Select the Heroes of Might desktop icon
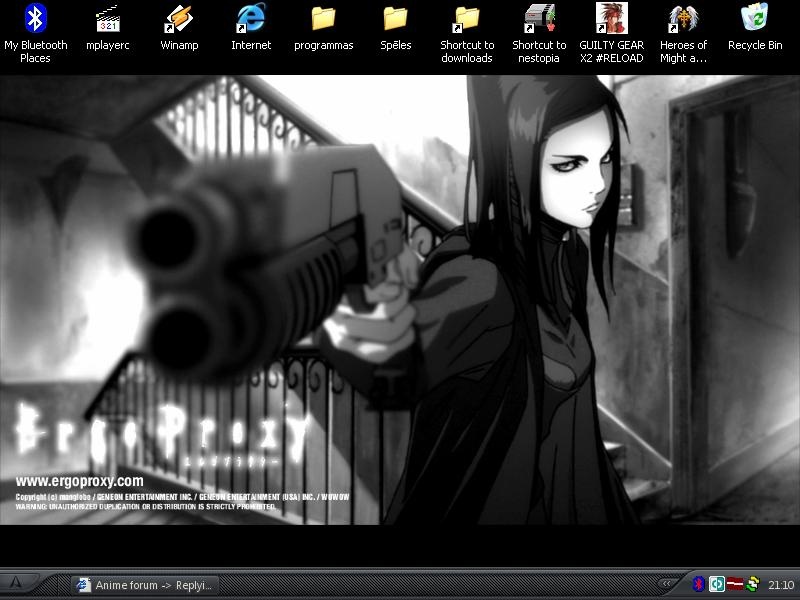The height and width of the screenshot is (600, 800). tap(683, 33)
